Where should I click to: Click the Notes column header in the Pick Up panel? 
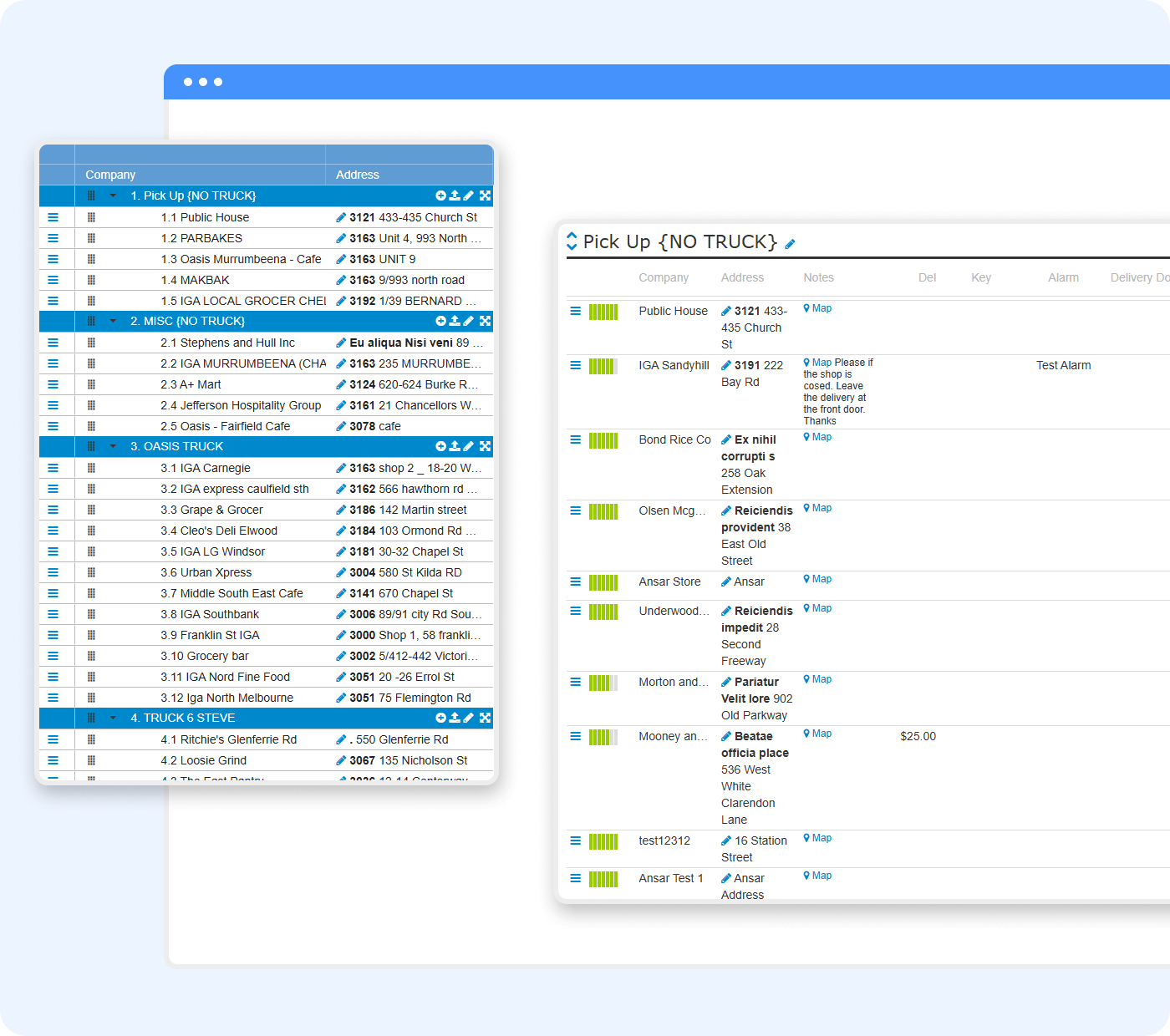click(819, 277)
